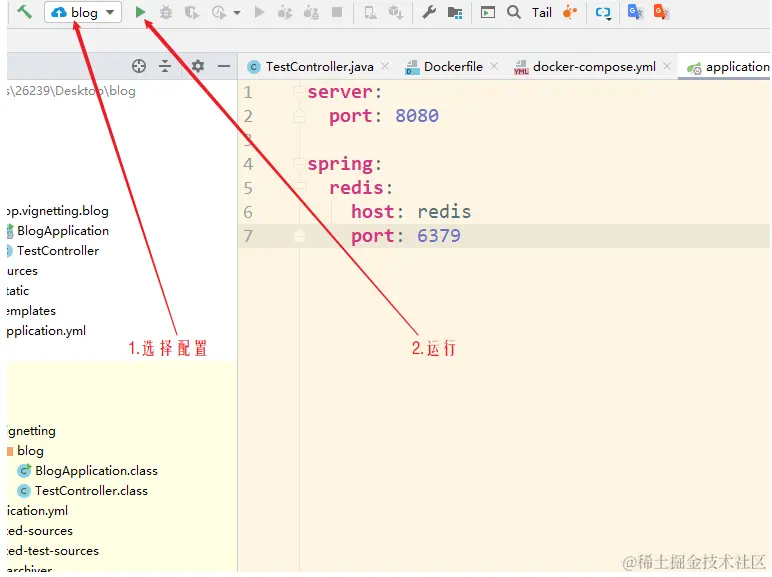Select the application.yml file in the target tree
772x577 pixels.
(37, 511)
